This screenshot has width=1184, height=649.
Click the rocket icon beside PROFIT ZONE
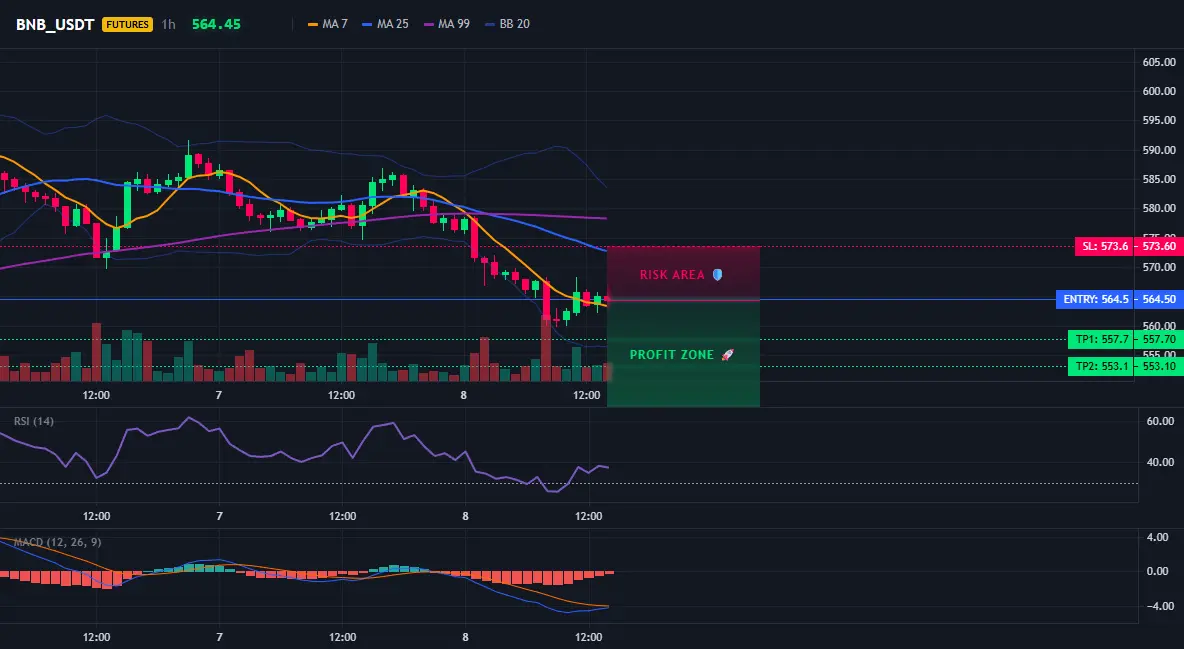727,354
